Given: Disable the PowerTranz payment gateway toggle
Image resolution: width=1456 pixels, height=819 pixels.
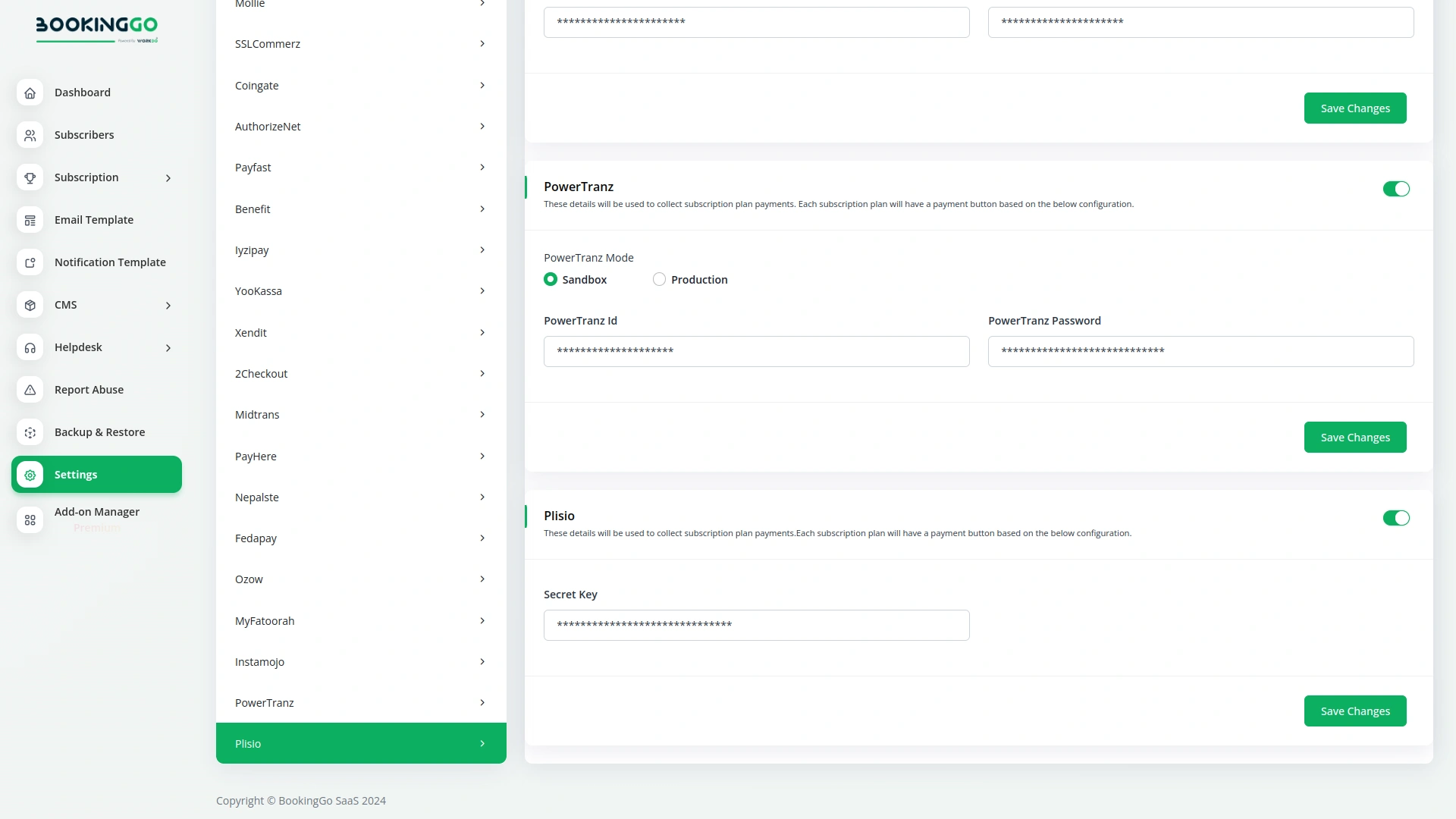Looking at the screenshot, I should (x=1396, y=189).
